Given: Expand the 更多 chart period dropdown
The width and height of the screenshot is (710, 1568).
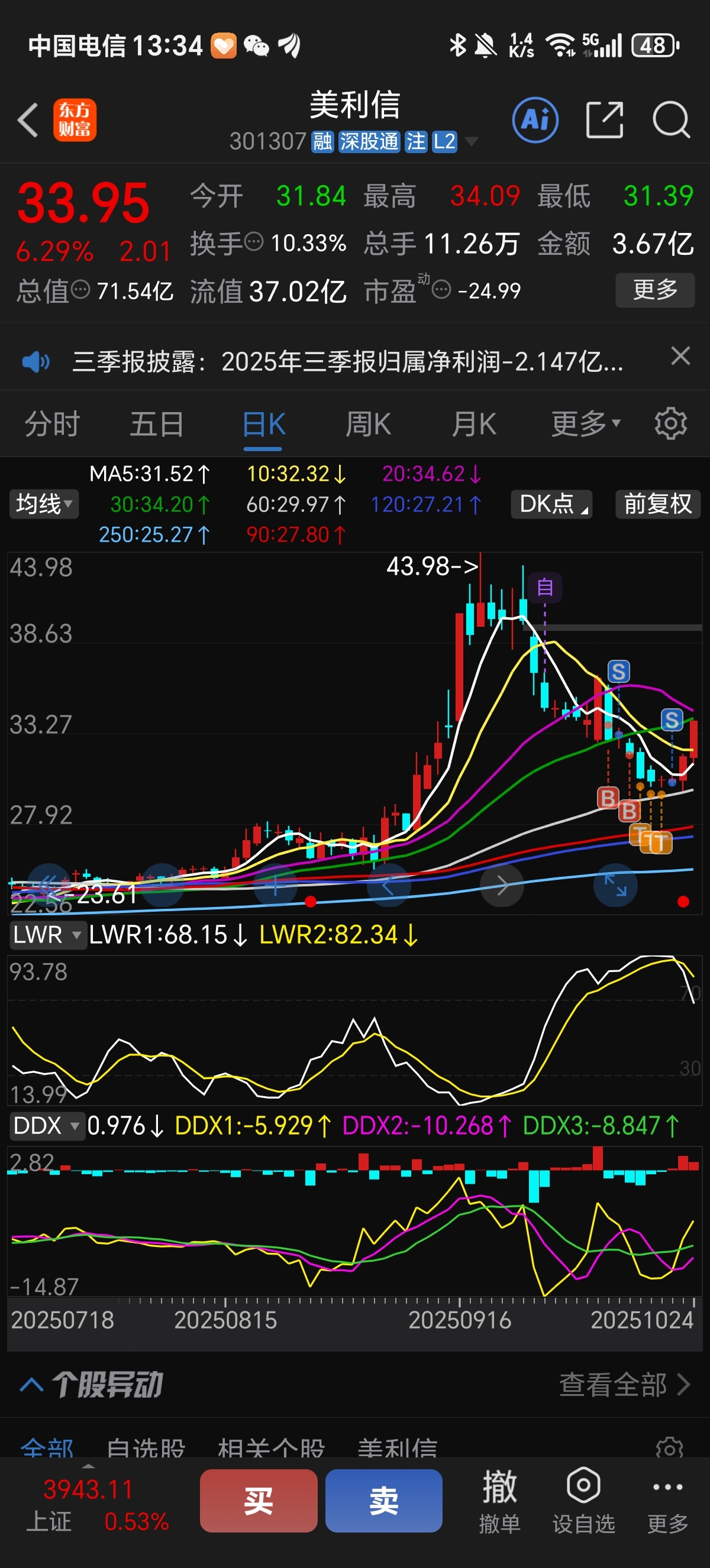Looking at the screenshot, I should click(x=586, y=424).
